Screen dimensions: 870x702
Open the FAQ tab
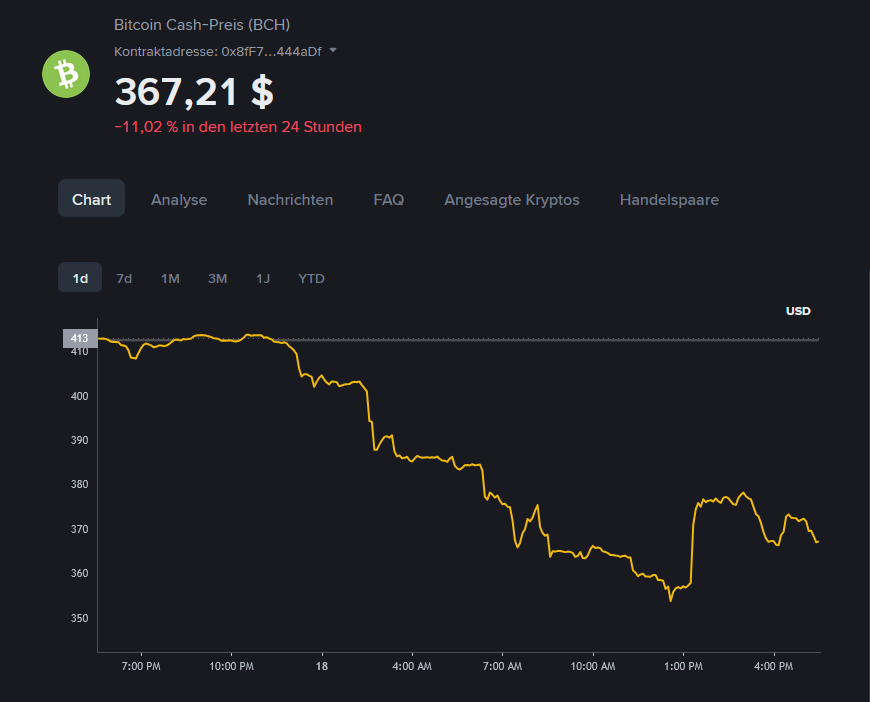point(388,200)
